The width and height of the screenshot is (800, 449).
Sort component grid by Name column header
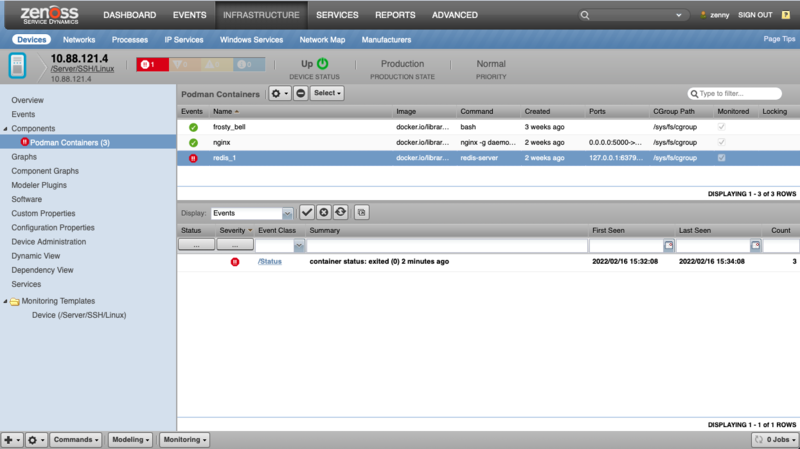(222, 112)
